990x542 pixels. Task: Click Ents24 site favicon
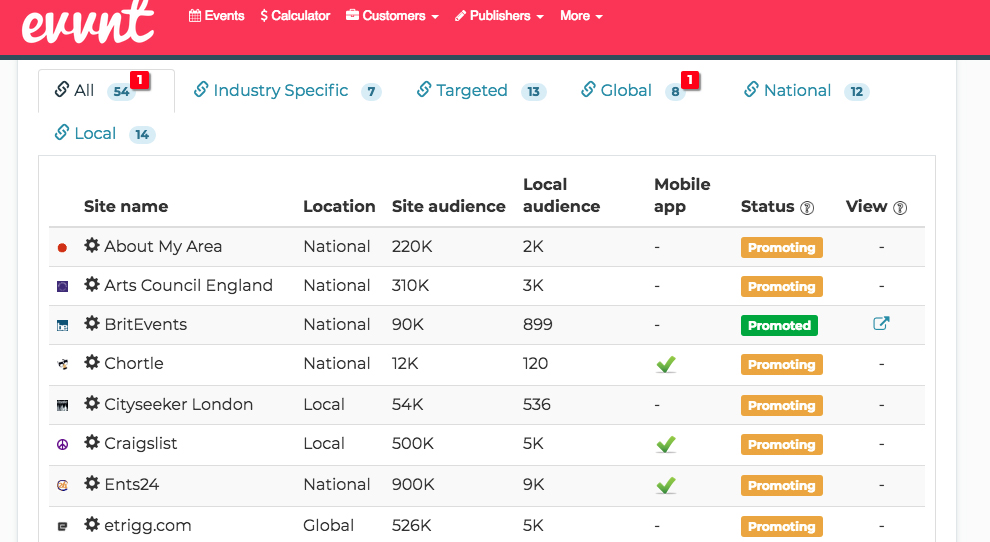point(63,485)
